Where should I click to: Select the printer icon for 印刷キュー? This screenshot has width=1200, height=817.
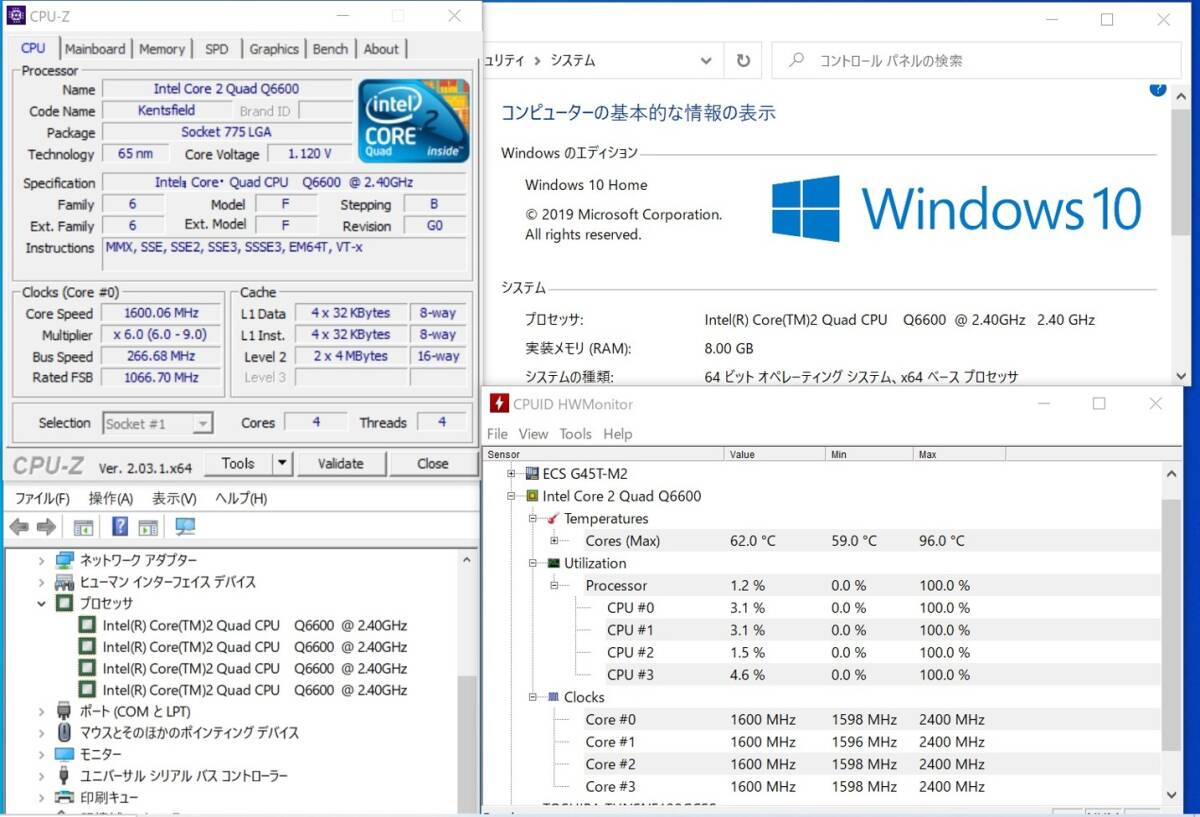[64, 798]
